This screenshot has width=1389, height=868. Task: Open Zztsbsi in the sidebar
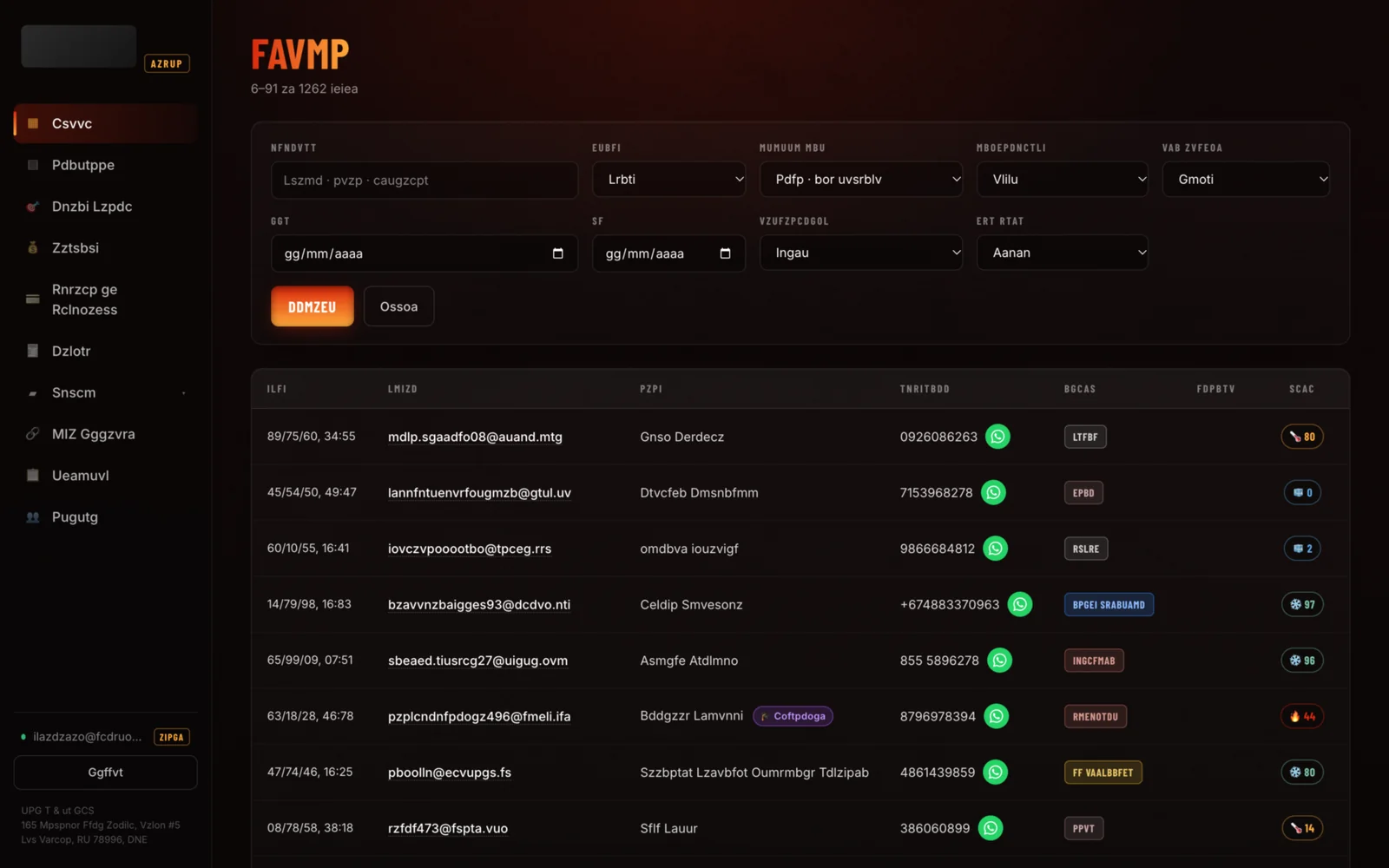[x=106, y=247]
